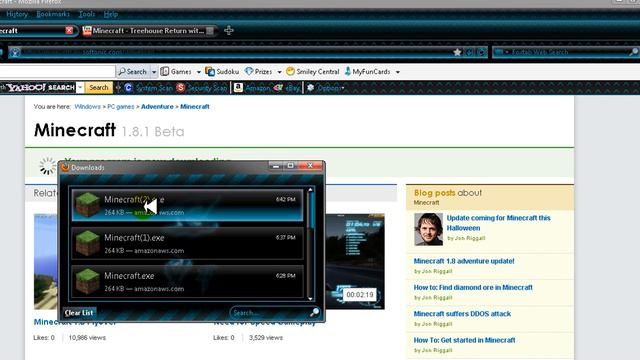The height and width of the screenshot is (360, 640).
Task: Close the Downloads window
Action: [310, 166]
